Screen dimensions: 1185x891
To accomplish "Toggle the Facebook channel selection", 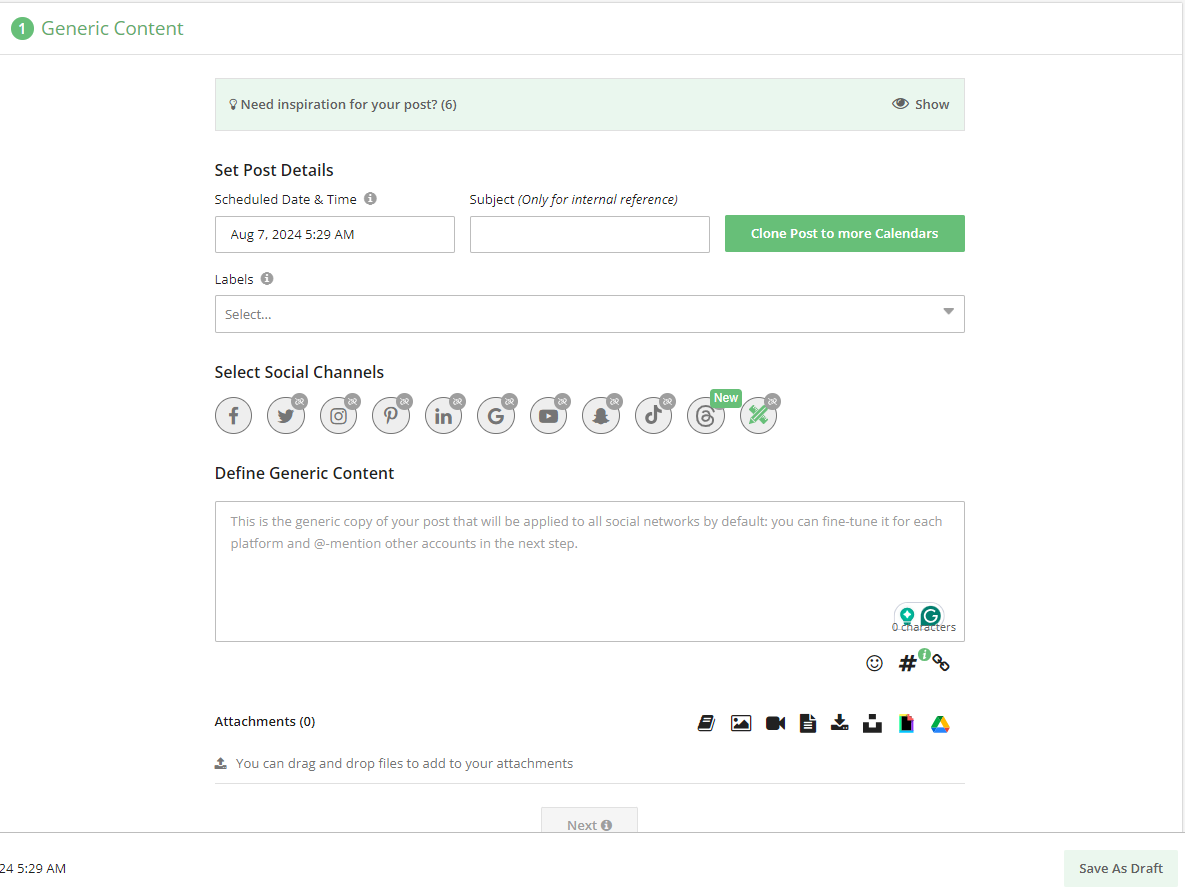I will point(233,415).
